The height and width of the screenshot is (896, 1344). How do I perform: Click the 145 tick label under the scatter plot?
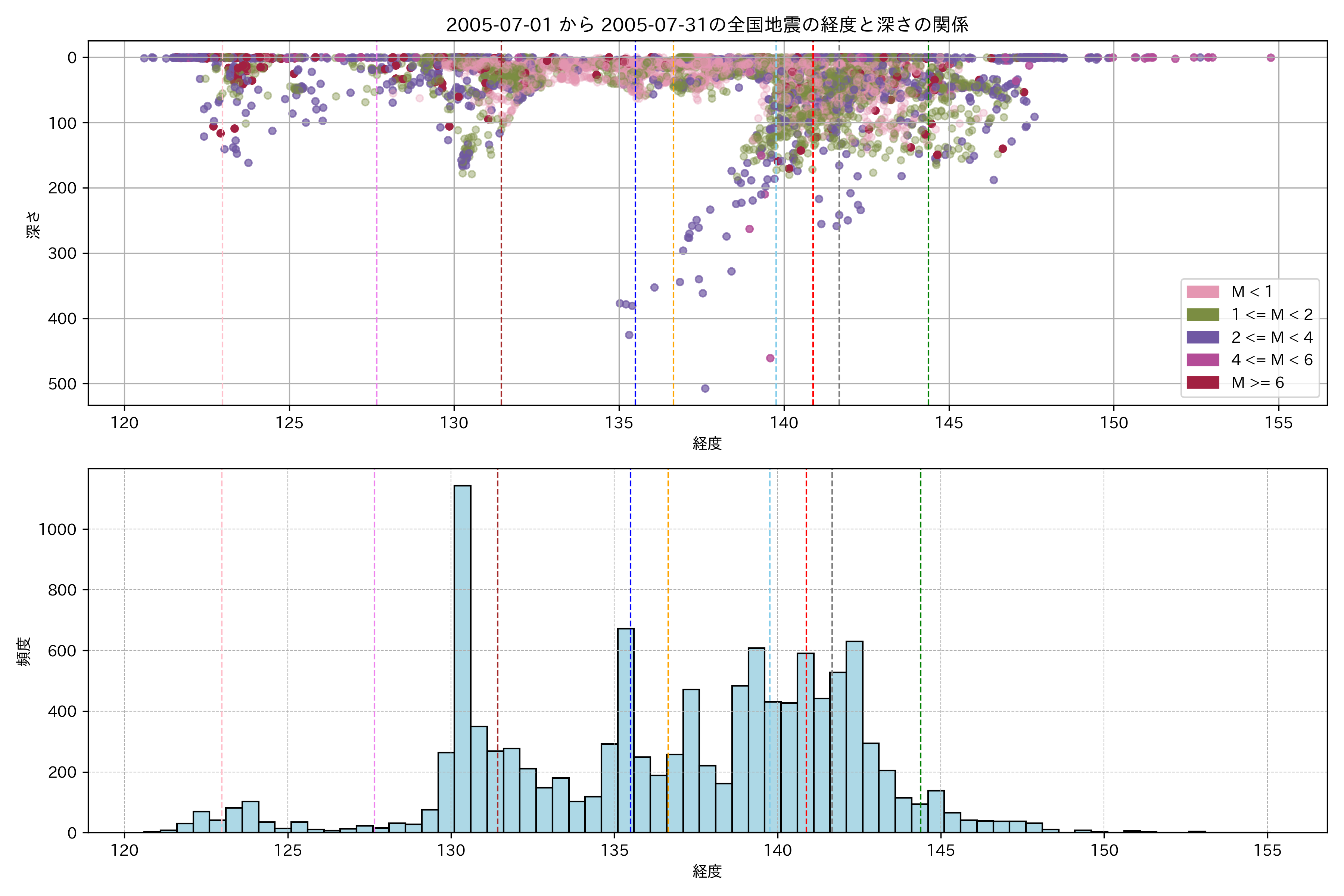point(949,423)
